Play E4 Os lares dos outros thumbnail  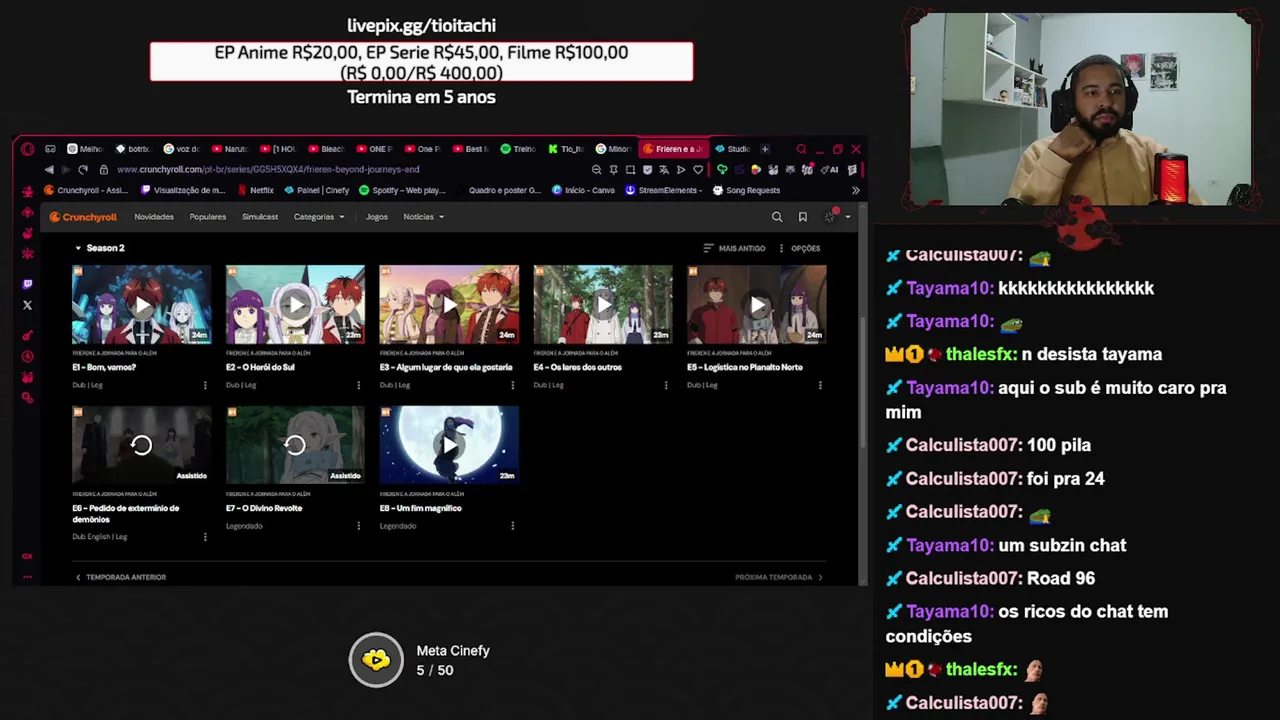(x=603, y=304)
